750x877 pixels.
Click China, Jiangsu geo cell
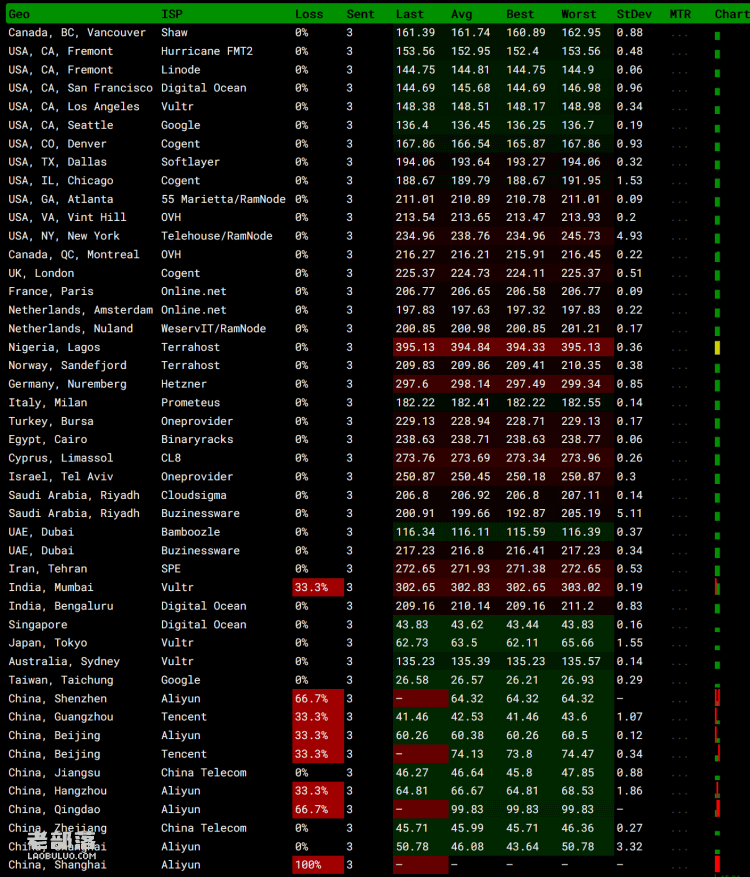point(54,773)
